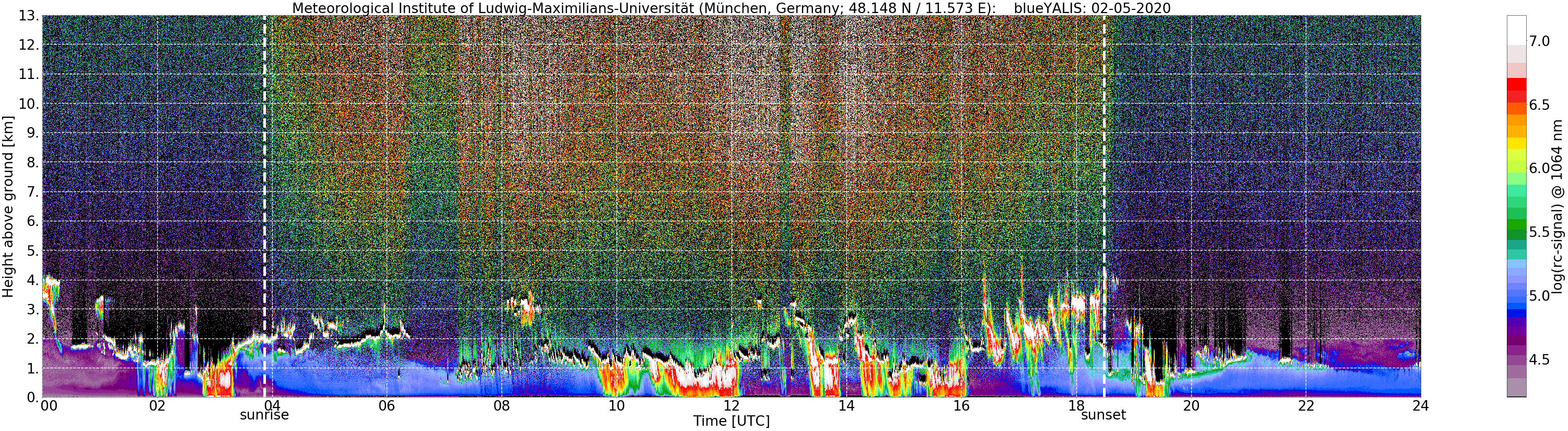This screenshot has width=1568, height=431.
Task: Click the '14' time tick label
Action: point(845,406)
